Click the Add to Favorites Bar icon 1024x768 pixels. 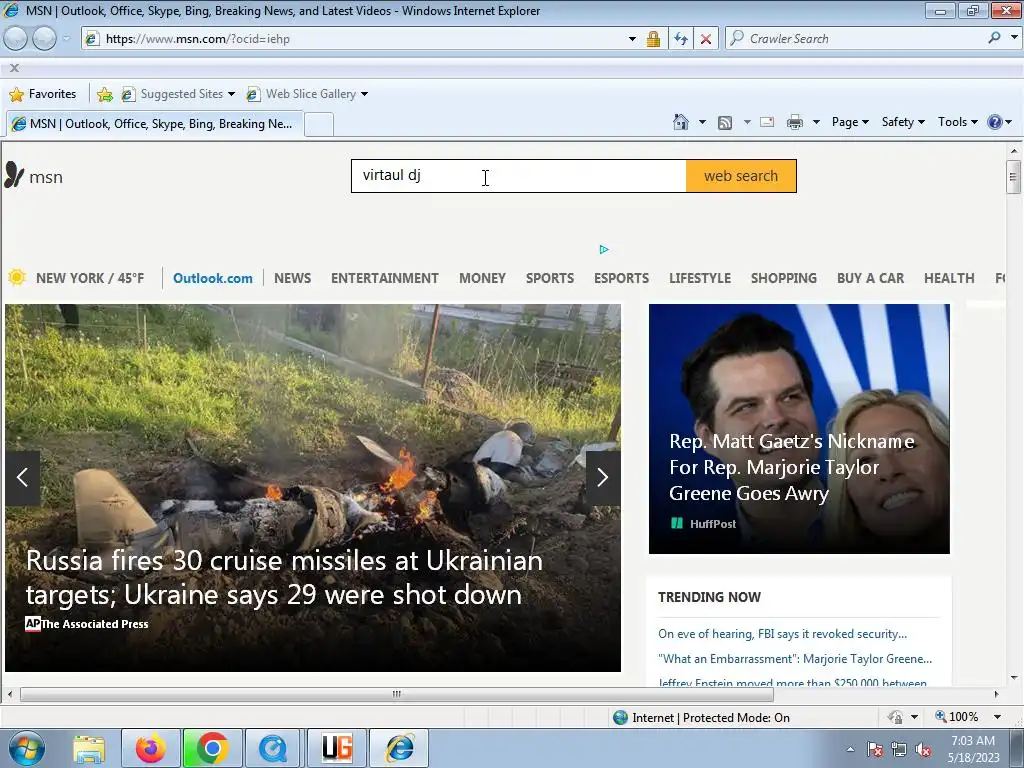[x=104, y=95]
